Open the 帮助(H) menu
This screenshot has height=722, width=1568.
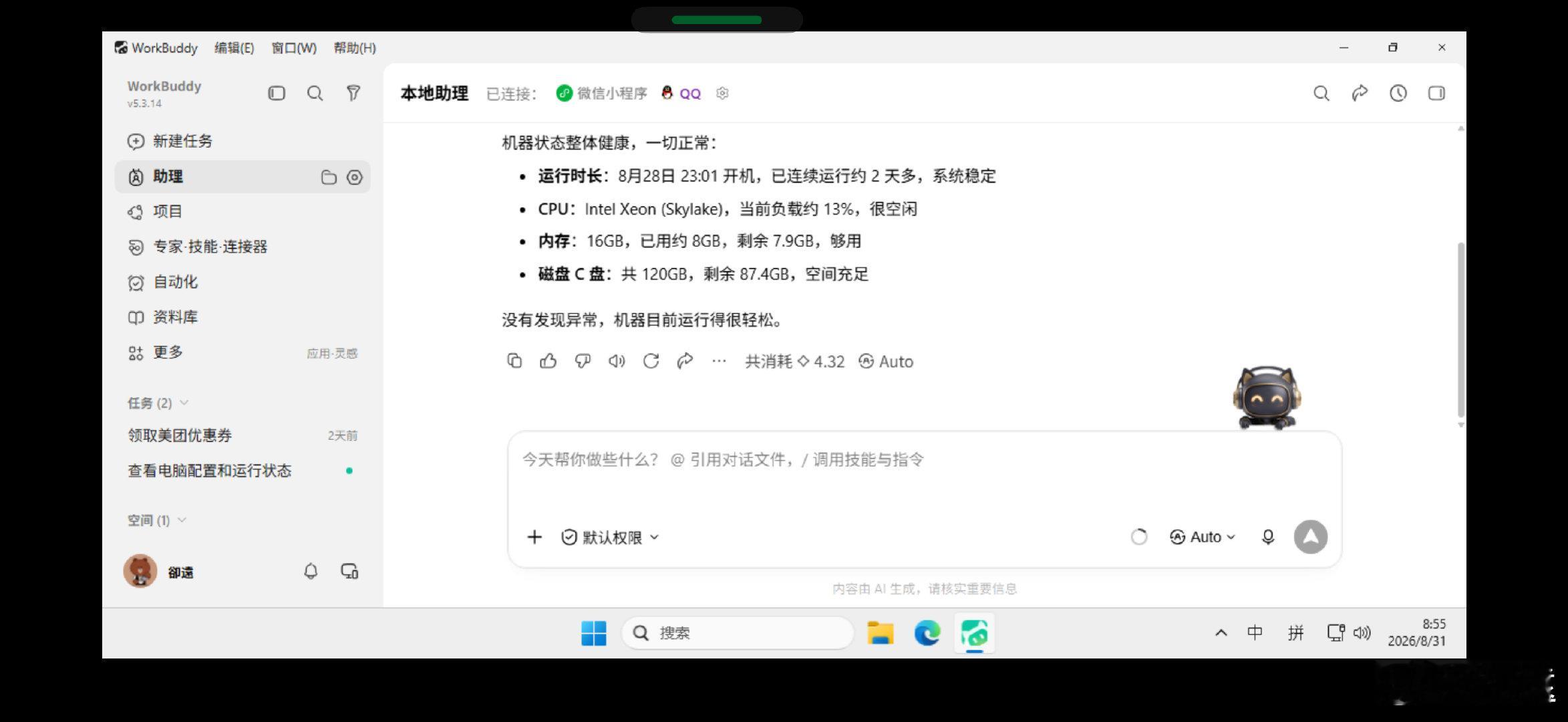(x=355, y=48)
